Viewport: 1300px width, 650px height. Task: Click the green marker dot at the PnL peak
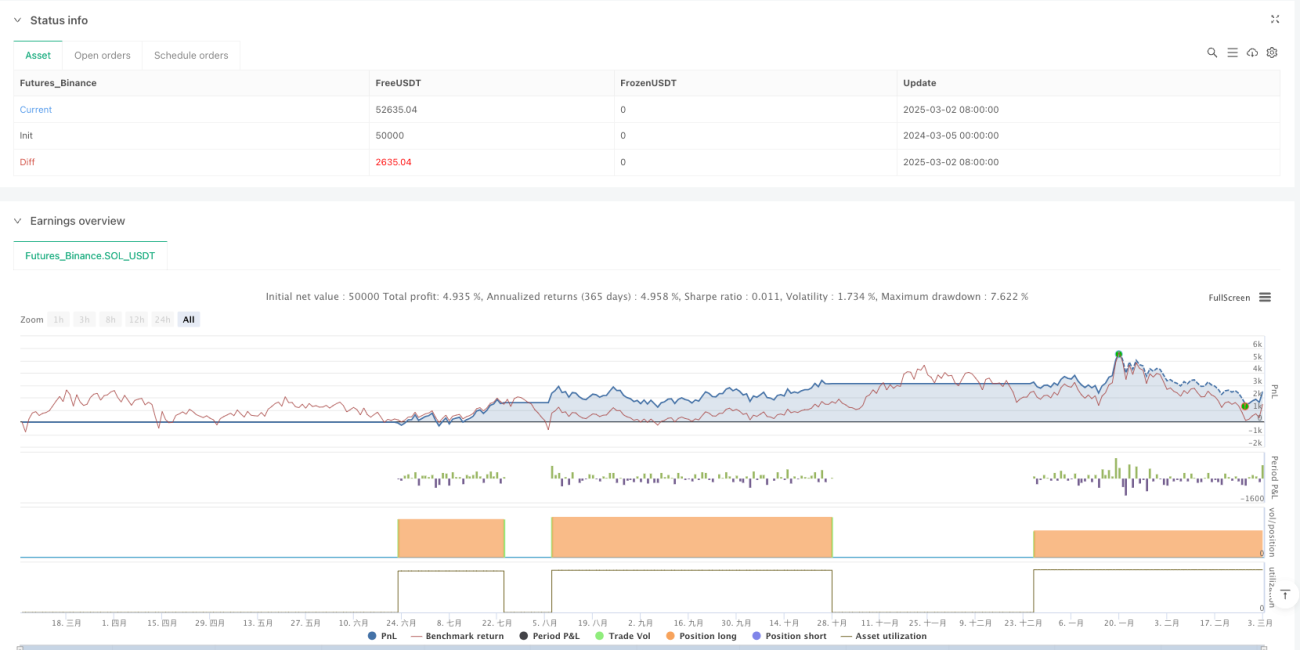[x=1119, y=354]
